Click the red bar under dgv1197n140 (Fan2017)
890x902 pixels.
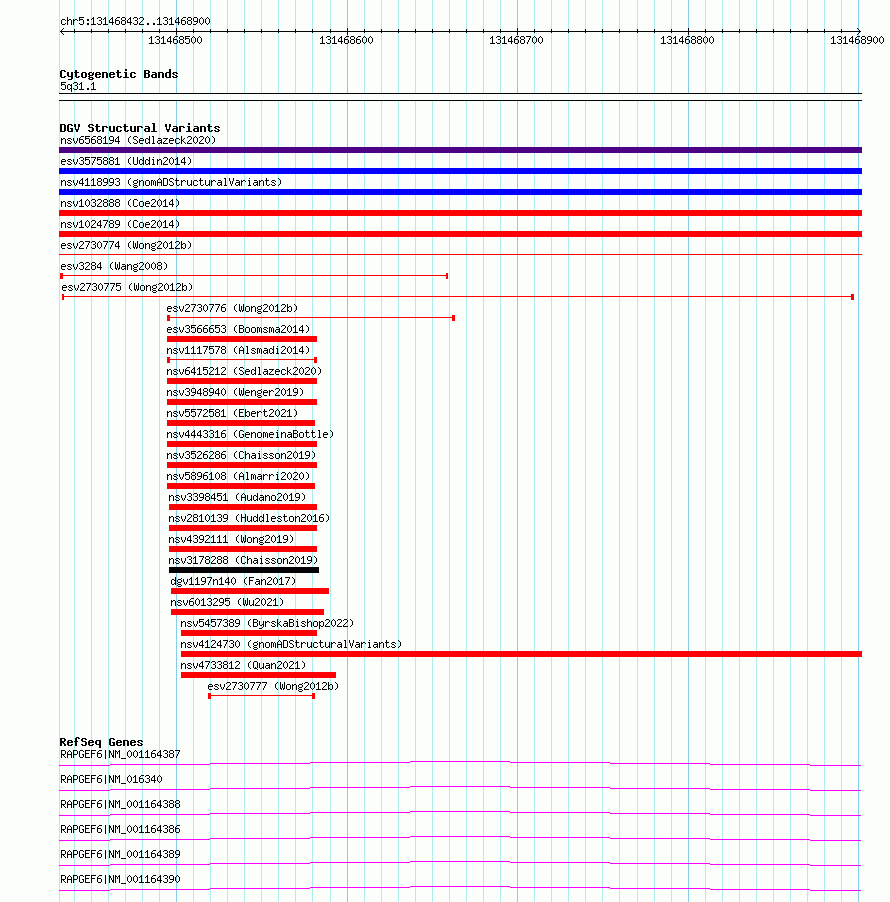click(x=250, y=591)
